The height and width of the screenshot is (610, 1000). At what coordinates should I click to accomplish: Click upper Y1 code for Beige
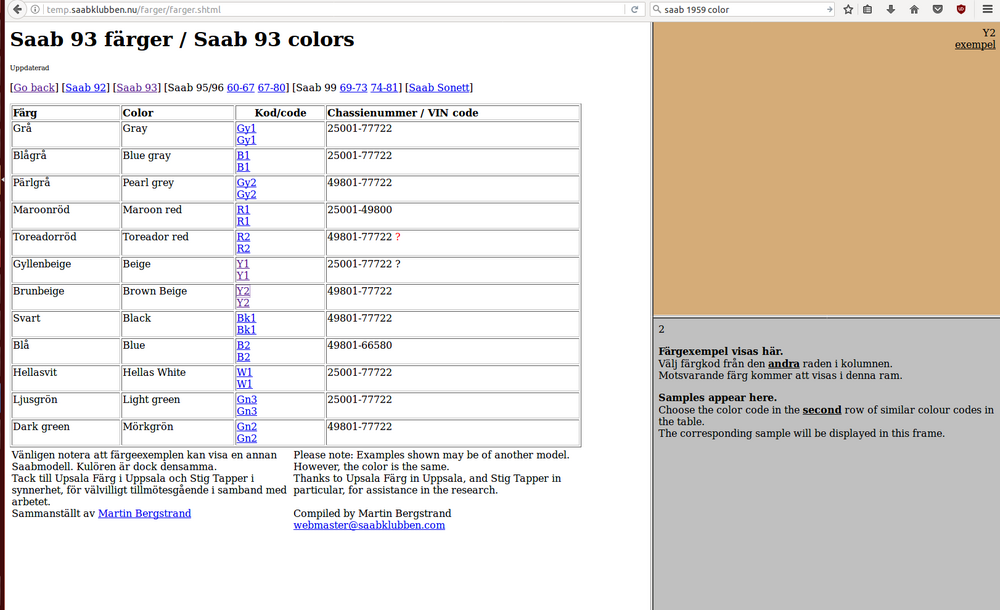242,264
